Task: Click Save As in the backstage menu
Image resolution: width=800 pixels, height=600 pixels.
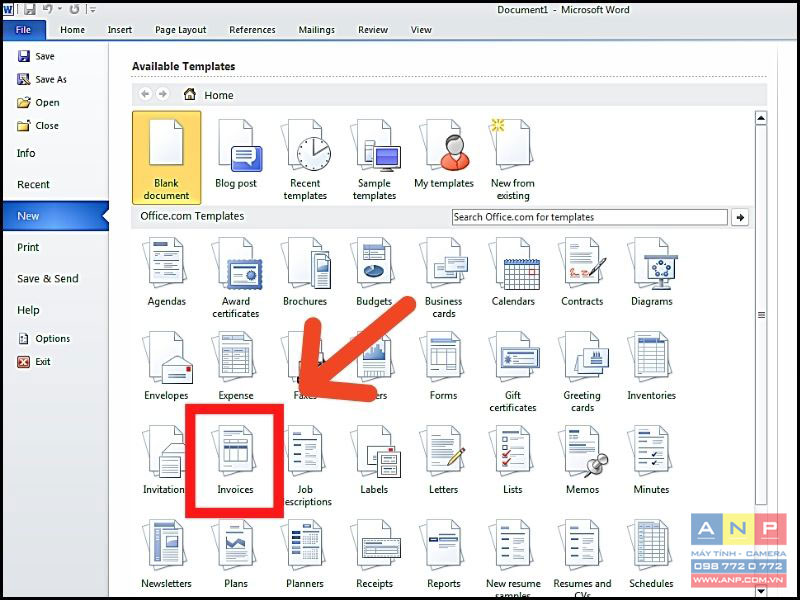Action: 42,79
